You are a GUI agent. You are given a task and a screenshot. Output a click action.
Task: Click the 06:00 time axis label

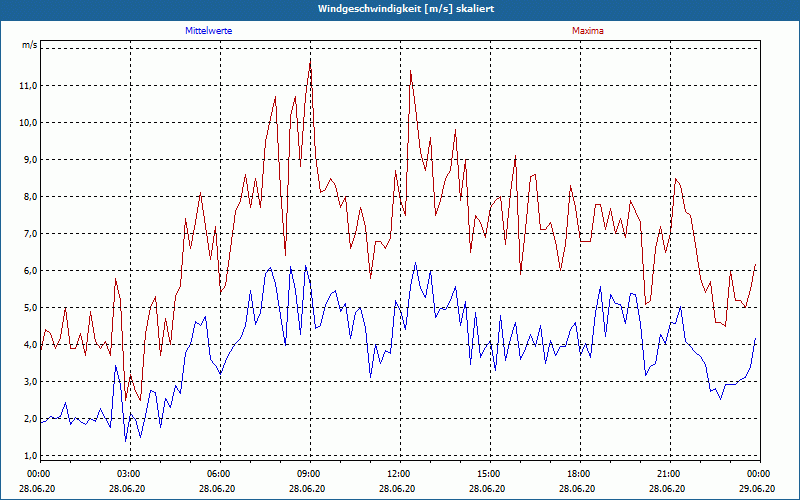pos(220,474)
